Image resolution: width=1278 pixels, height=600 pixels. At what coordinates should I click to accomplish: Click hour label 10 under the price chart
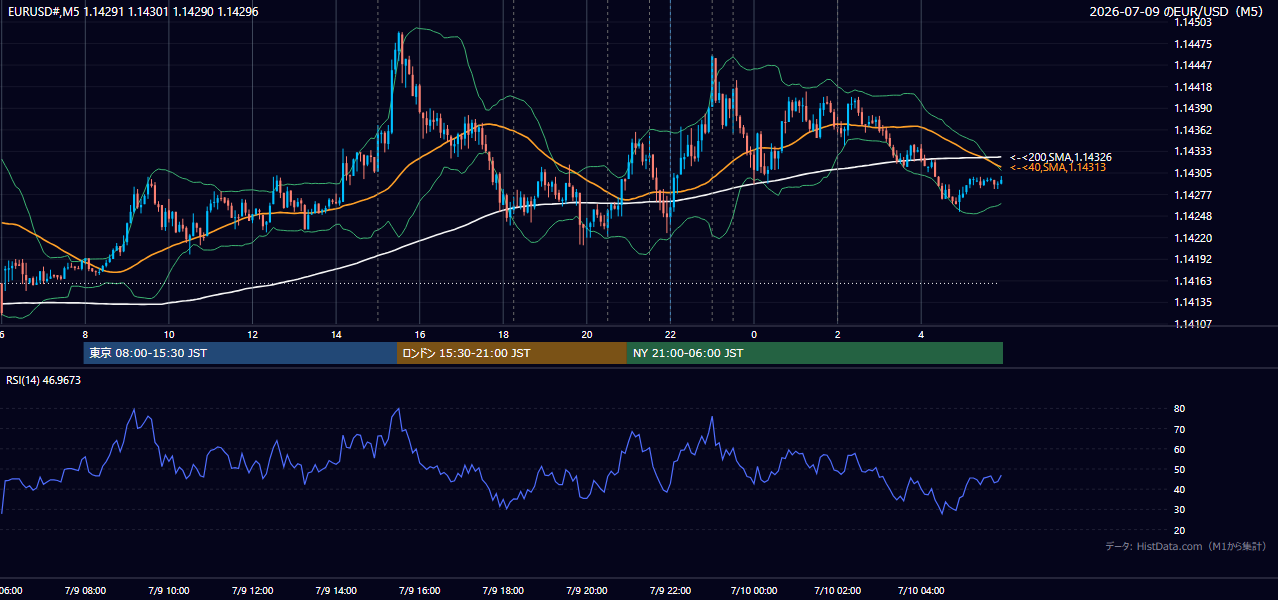click(x=169, y=334)
